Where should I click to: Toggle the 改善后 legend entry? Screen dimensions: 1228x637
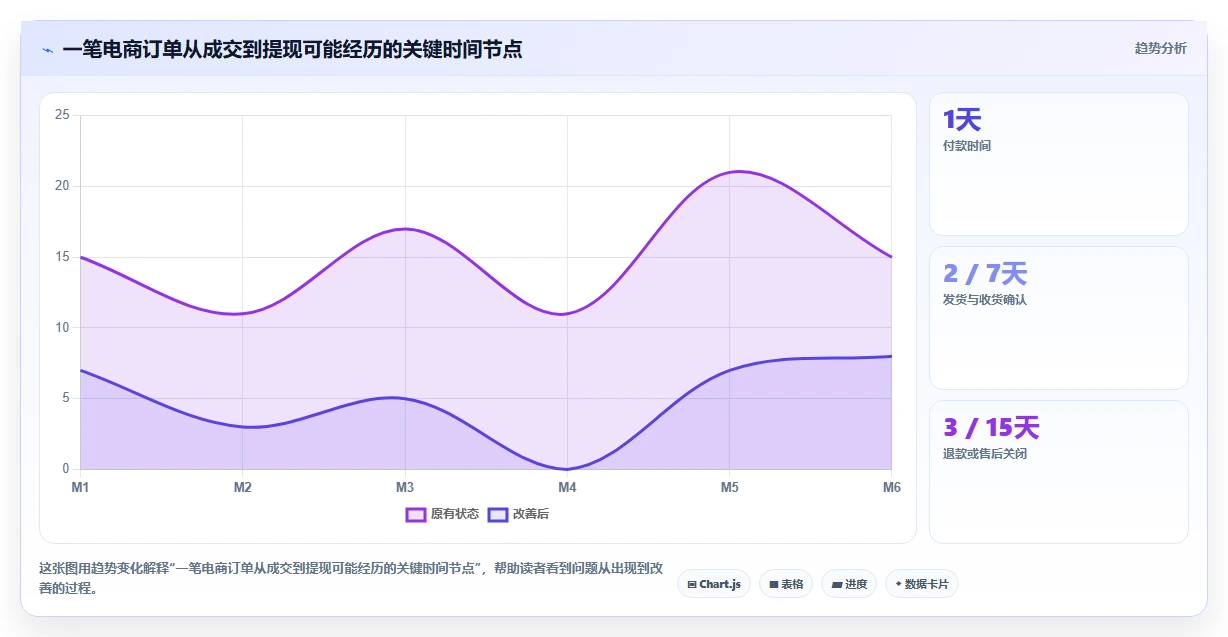(x=518, y=514)
